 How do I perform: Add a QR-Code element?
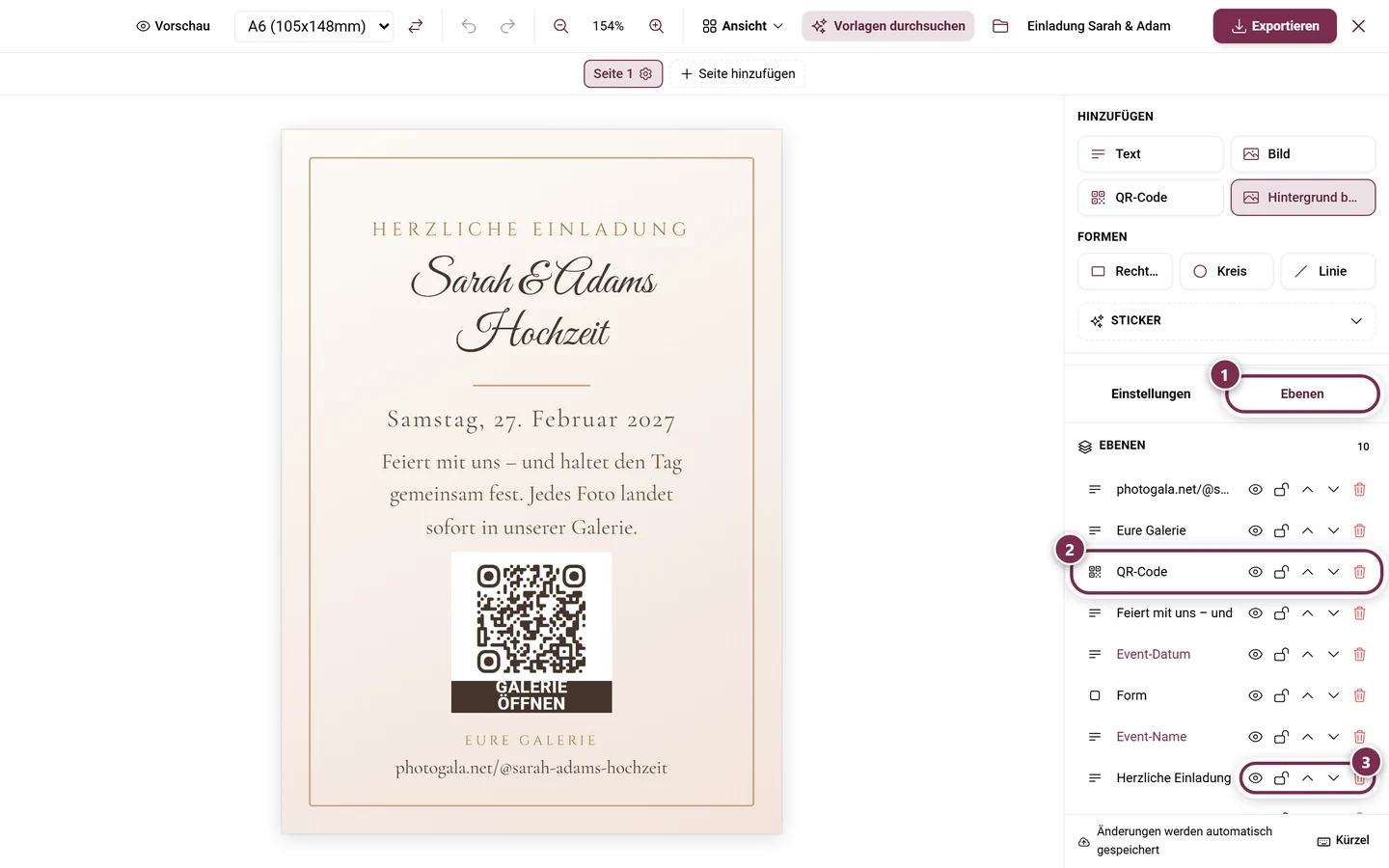coord(1151,198)
